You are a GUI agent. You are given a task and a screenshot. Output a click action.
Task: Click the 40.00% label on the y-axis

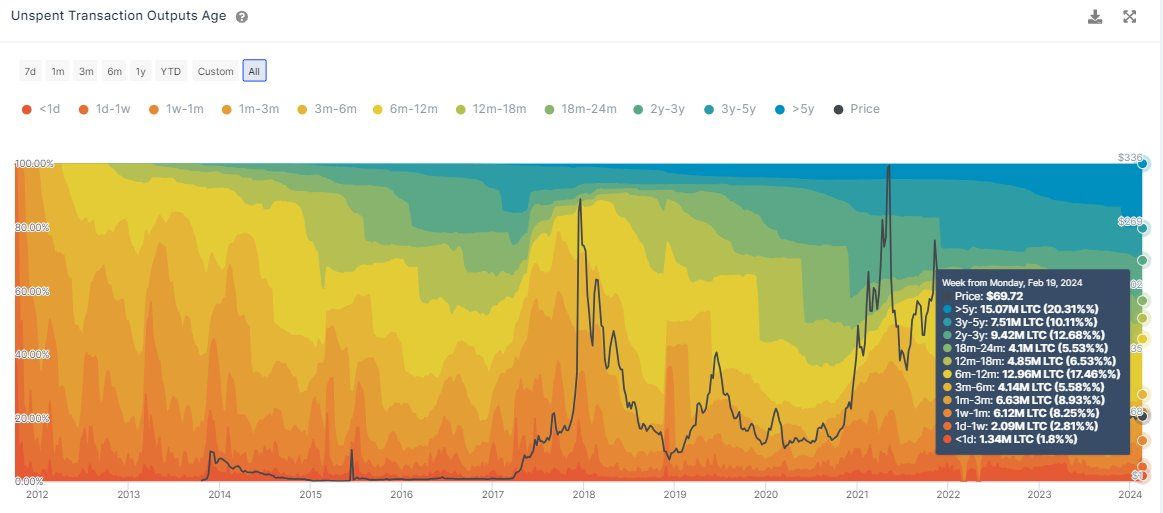pyautogui.click(x=31, y=354)
